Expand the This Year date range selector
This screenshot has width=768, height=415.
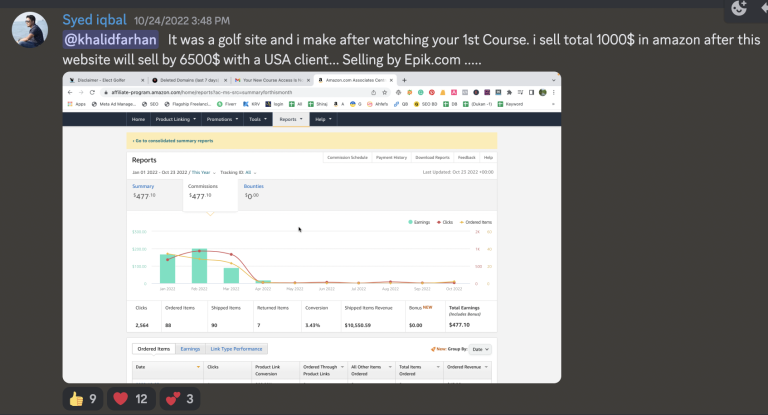(204, 172)
